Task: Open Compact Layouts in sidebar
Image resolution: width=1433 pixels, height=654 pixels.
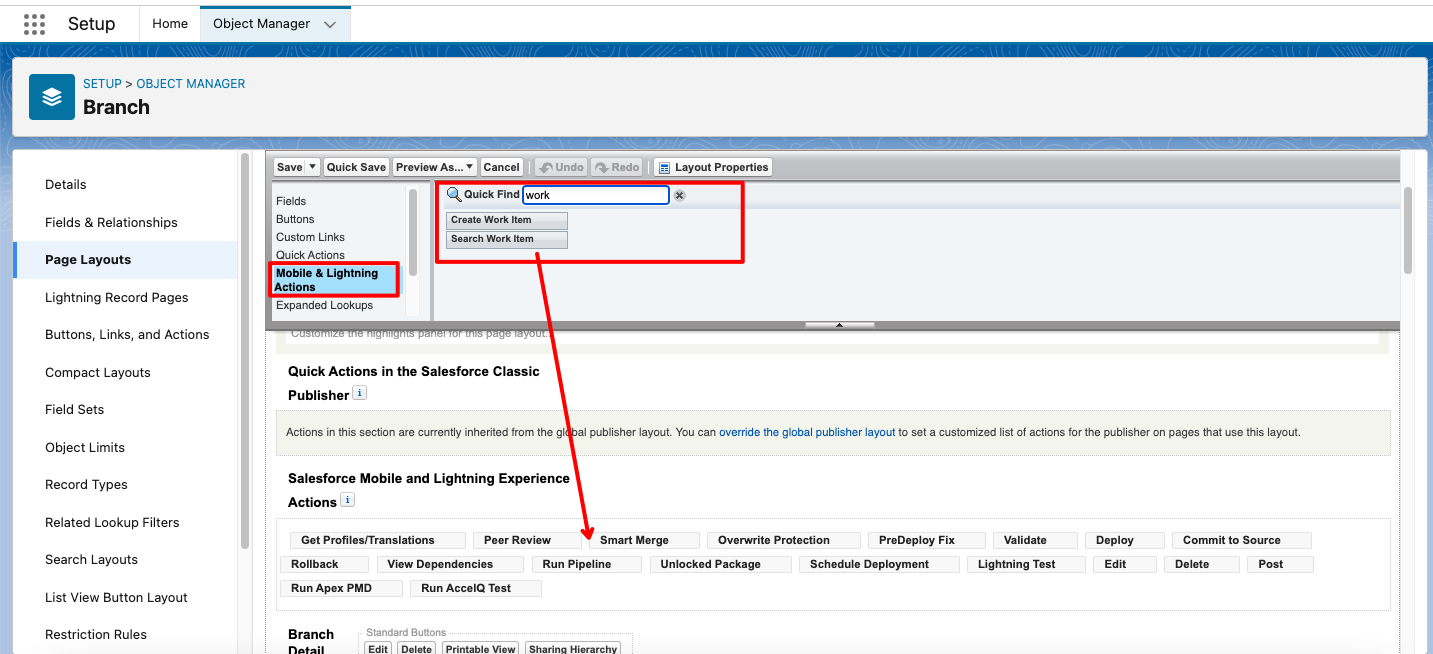Action: [x=98, y=372]
